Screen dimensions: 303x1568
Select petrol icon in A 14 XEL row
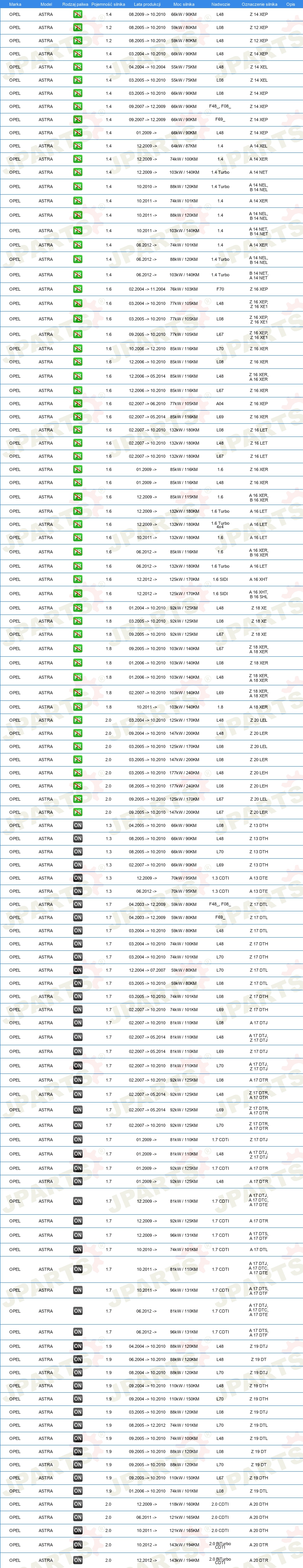tap(77, 146)
